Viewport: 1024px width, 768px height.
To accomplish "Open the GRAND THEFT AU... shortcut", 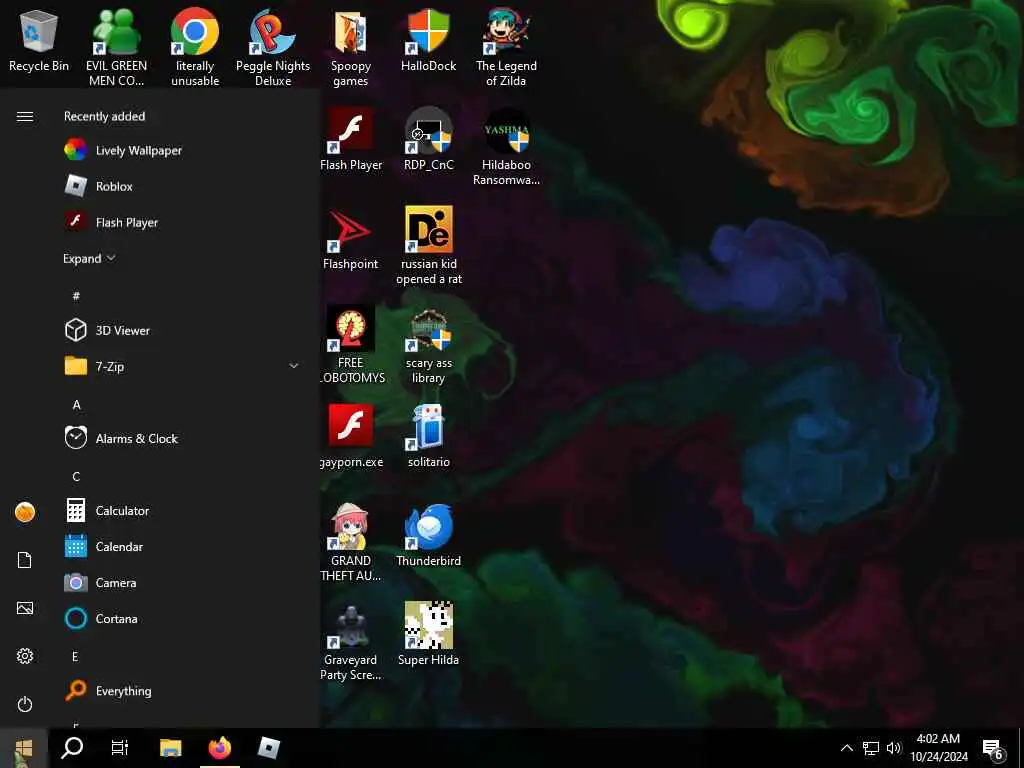I will 351,542.
